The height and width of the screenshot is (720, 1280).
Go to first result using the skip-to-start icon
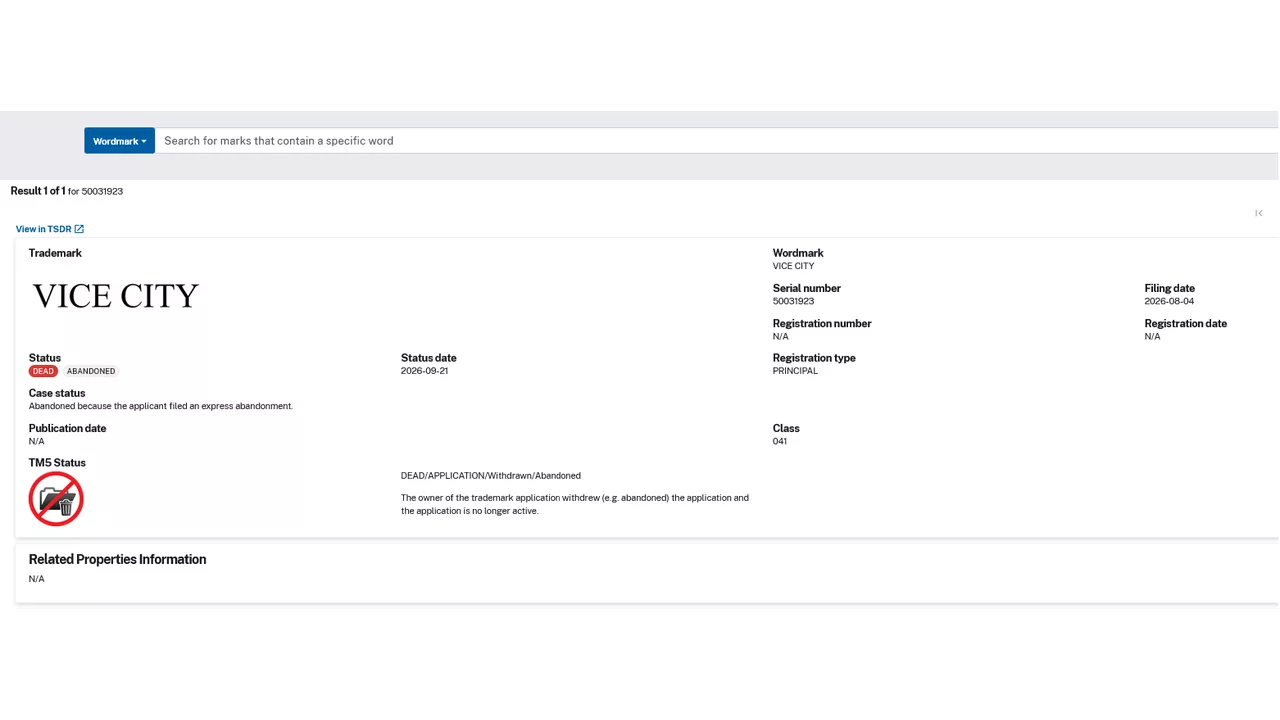point(1258,213)
